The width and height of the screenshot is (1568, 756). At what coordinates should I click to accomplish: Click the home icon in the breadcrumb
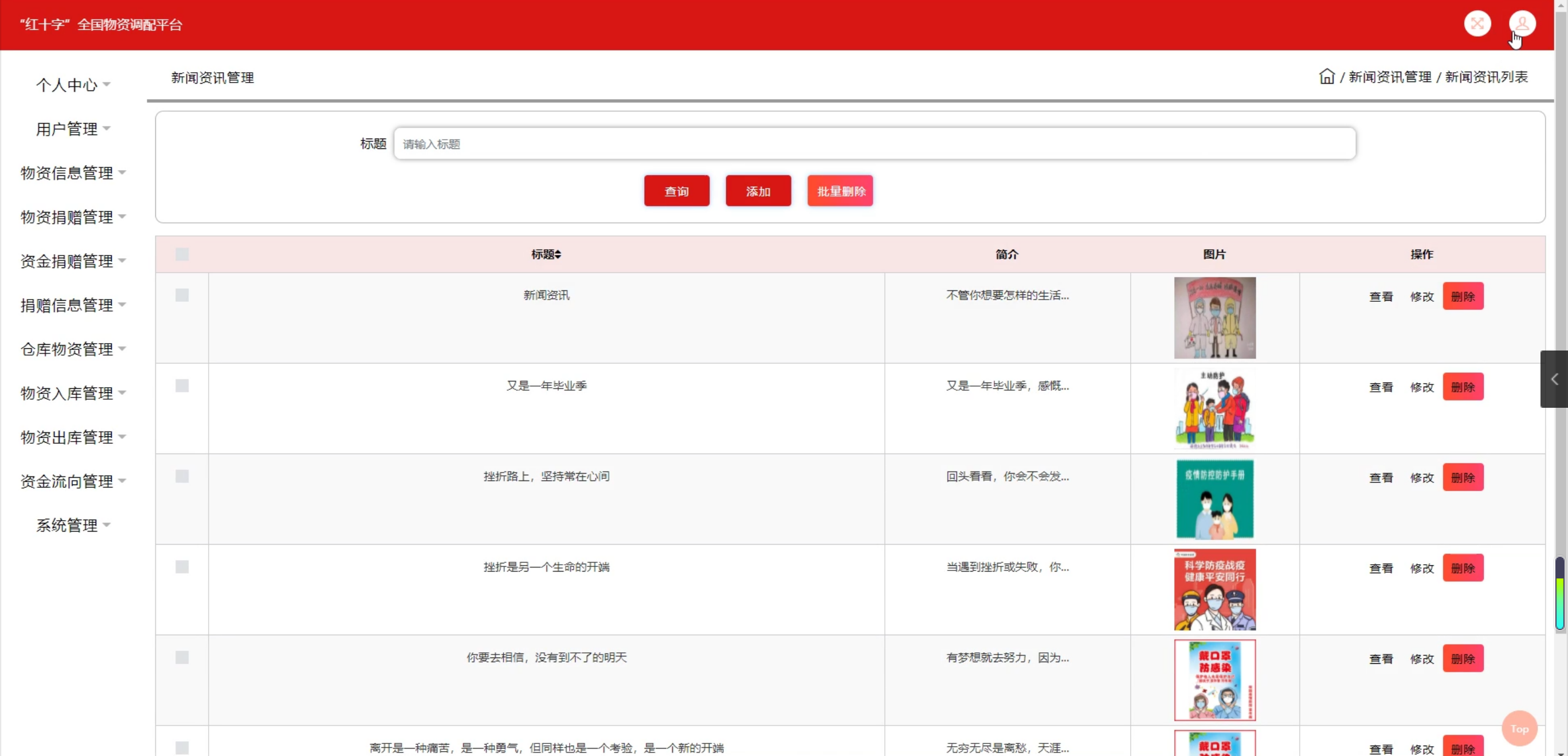(1327, 76)
